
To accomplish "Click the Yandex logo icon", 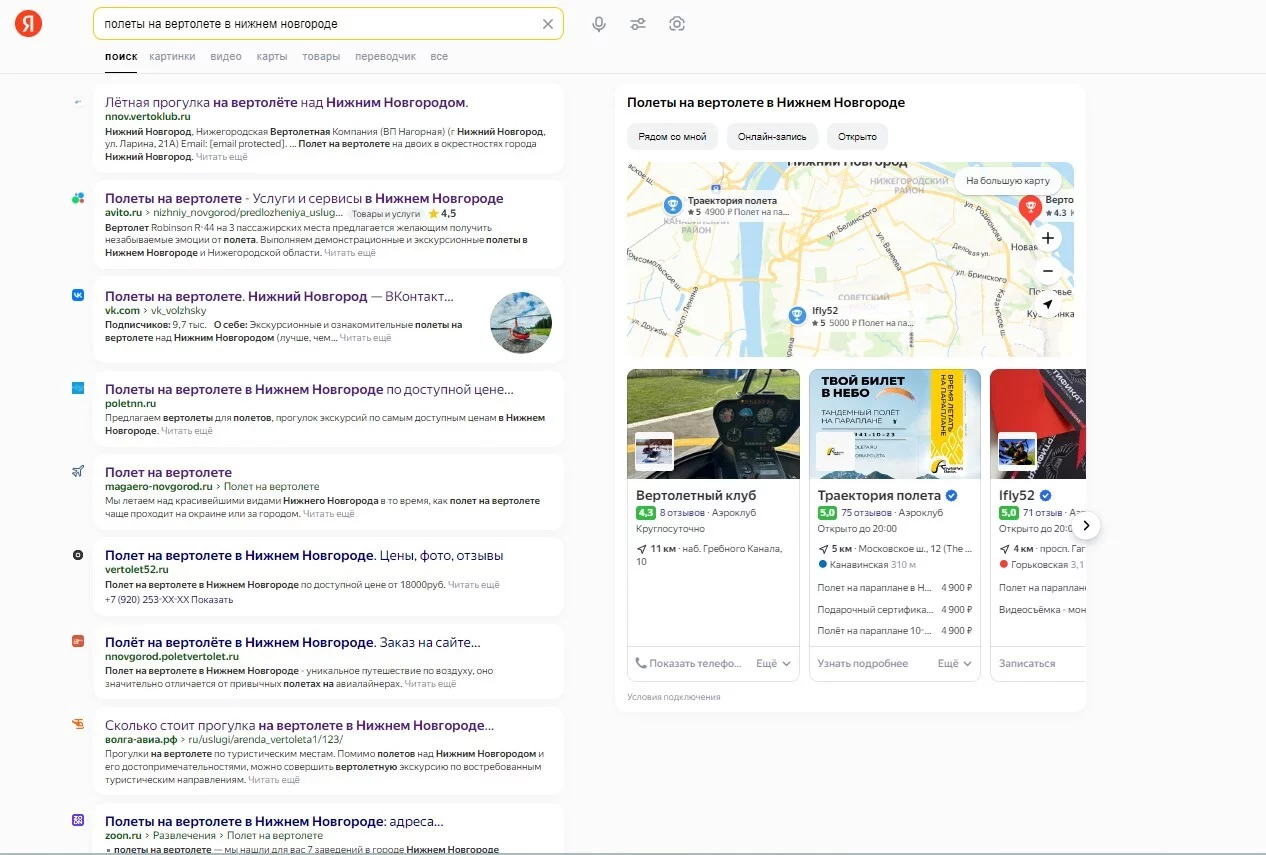I will click(28, 24).
